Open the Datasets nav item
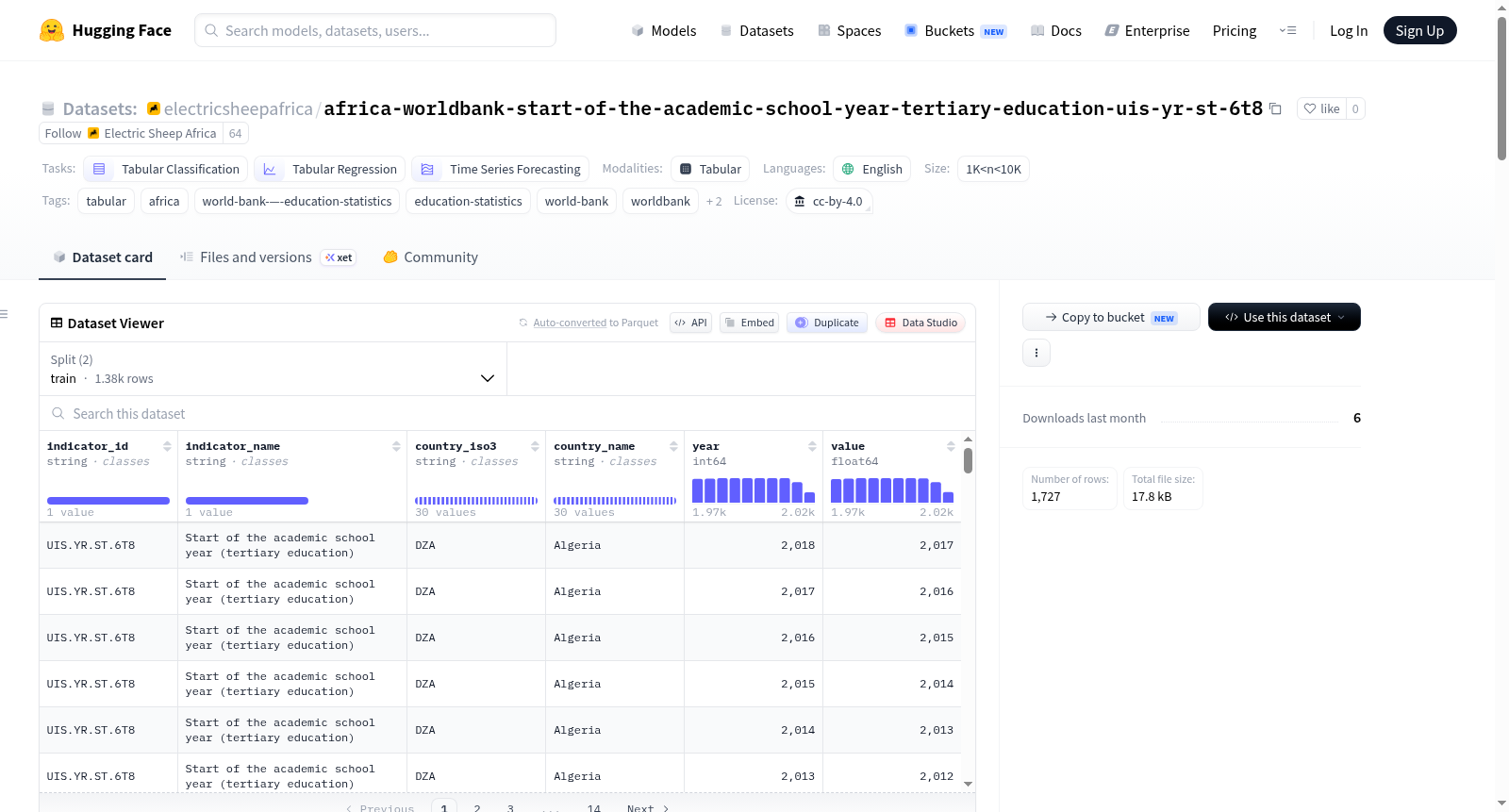Screen dimensions: 1509x812 click(756, 31)
